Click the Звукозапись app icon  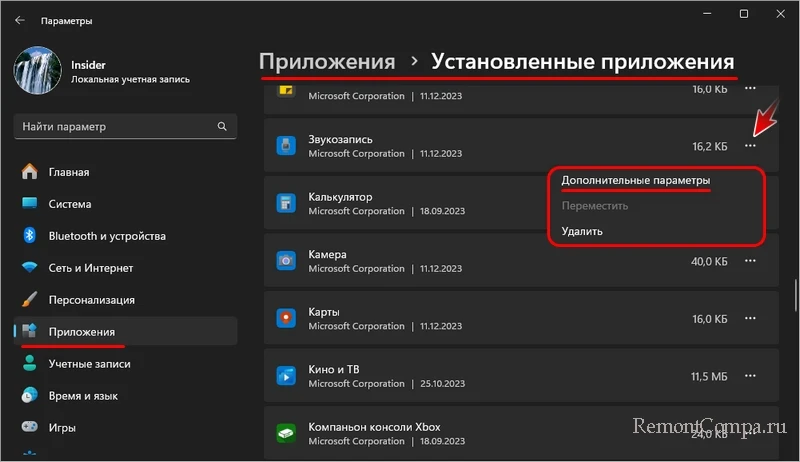coord(286,145)
